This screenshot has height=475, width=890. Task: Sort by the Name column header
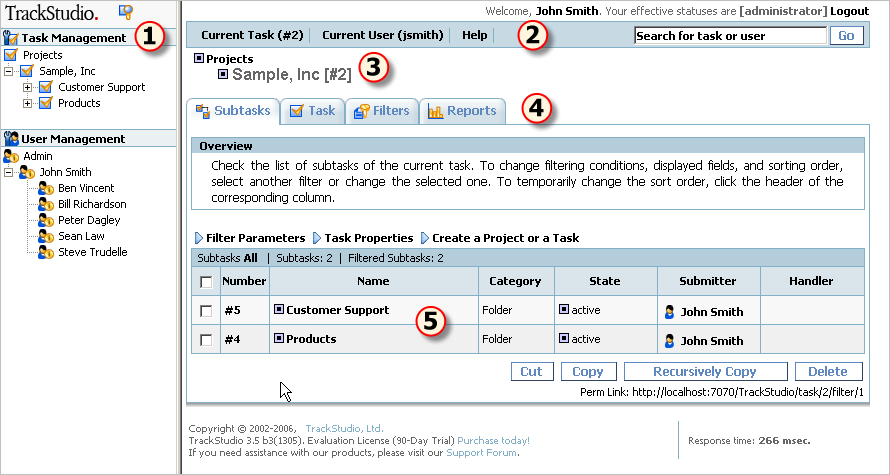coord(373,281)
